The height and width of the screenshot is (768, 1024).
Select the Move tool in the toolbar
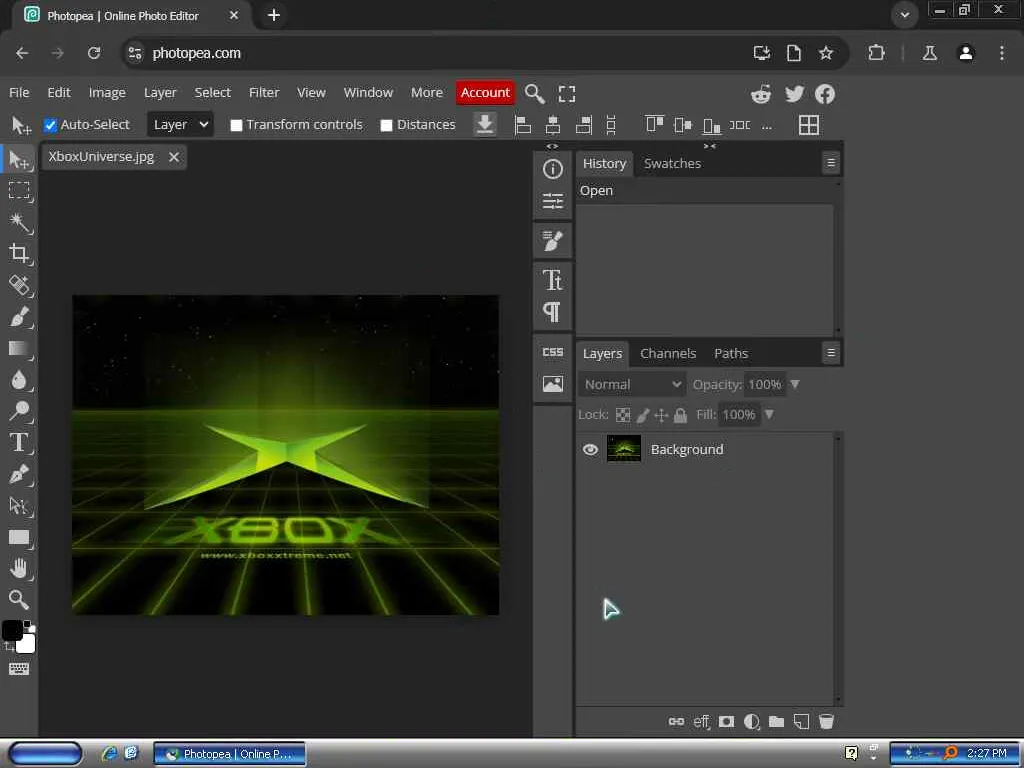point(19,159)
